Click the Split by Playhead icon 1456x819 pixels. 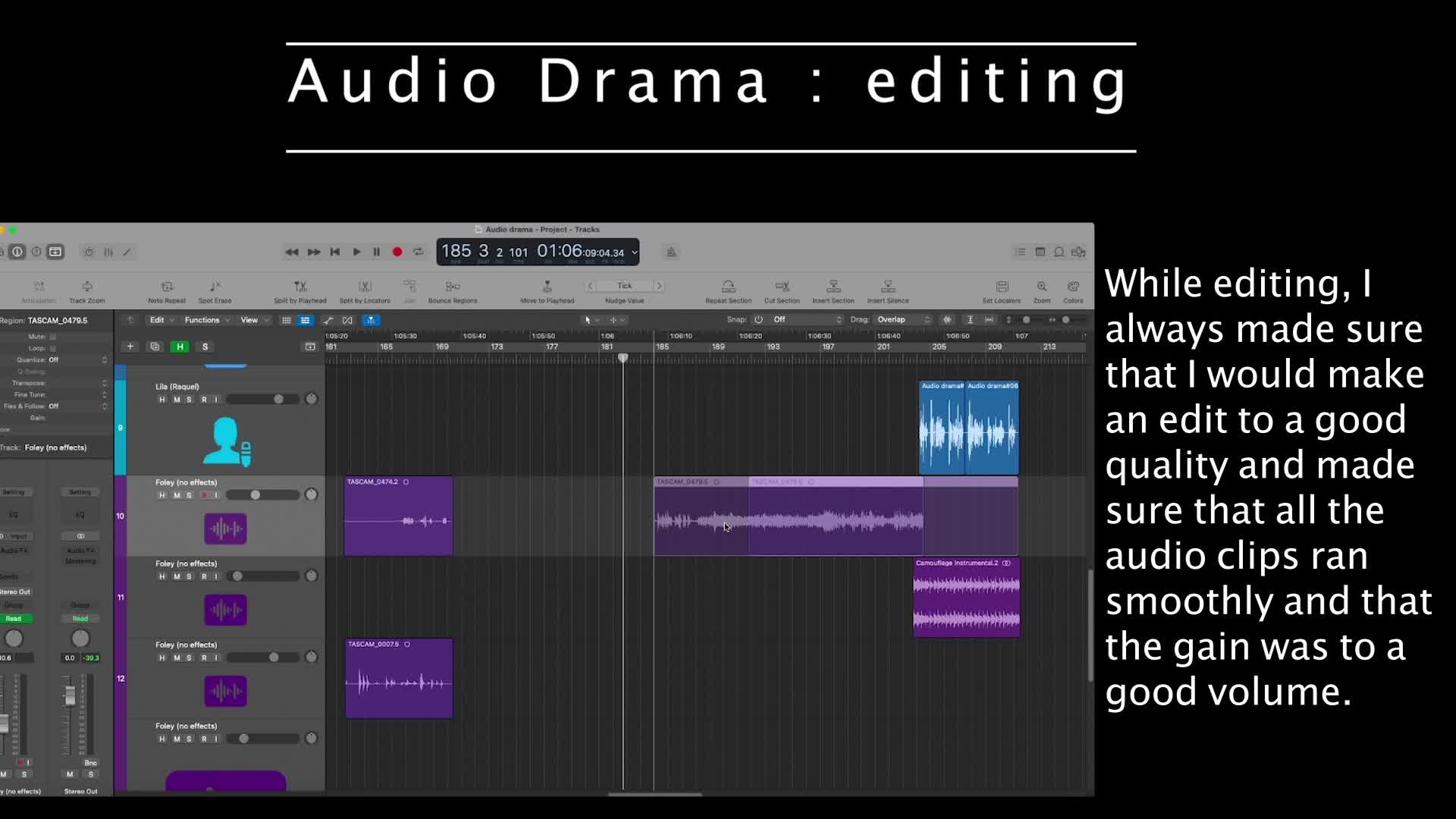pyautogui.click(x=300, y=286)
